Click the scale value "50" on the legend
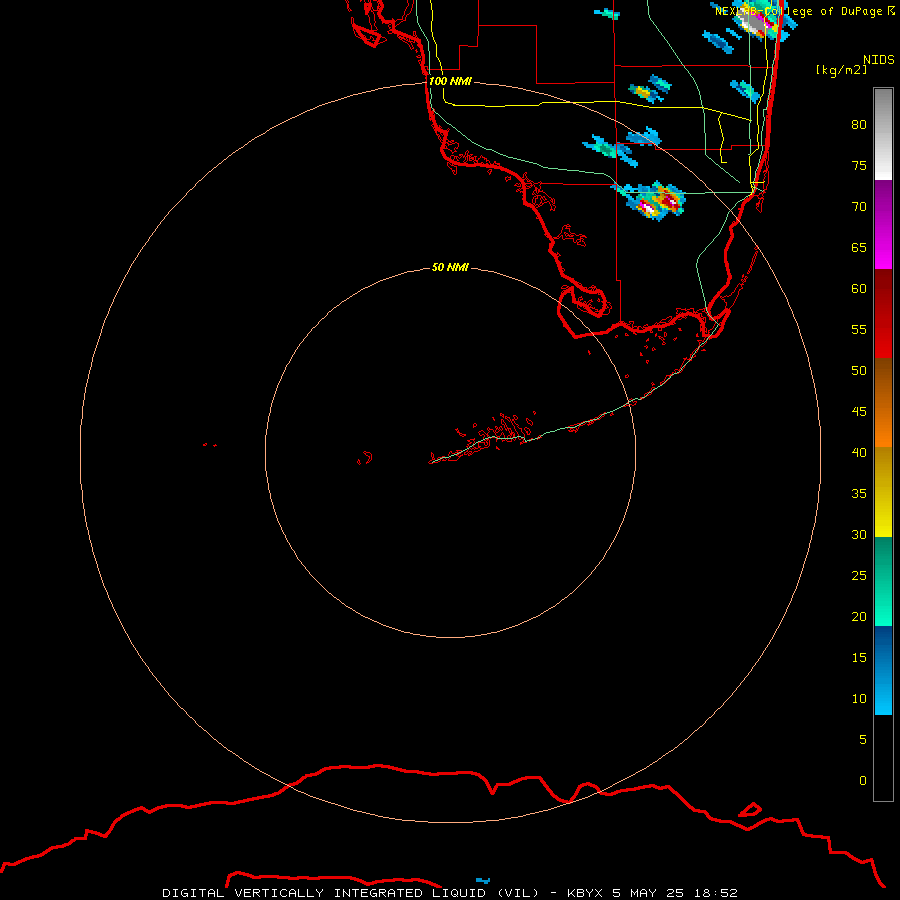900x900 pixels. 859,371
